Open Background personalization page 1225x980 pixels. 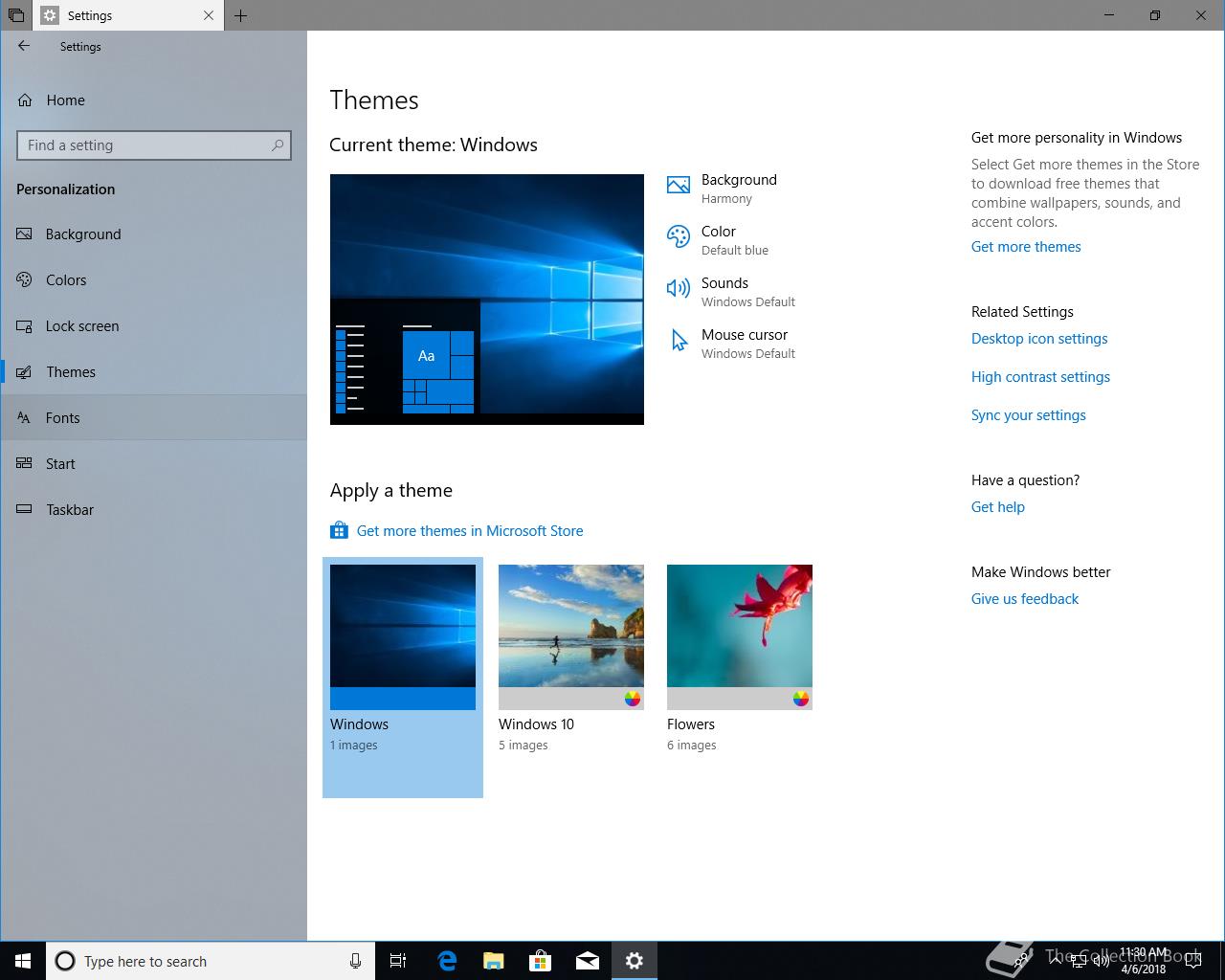(153, 234)
